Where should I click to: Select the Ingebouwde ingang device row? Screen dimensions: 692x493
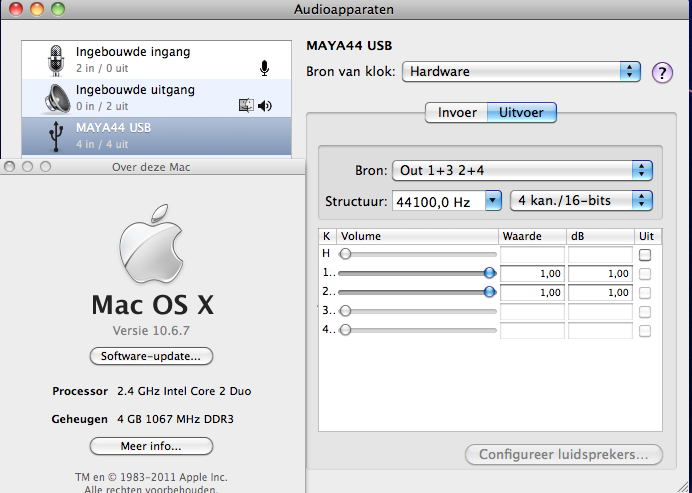(x=156, y=60)
